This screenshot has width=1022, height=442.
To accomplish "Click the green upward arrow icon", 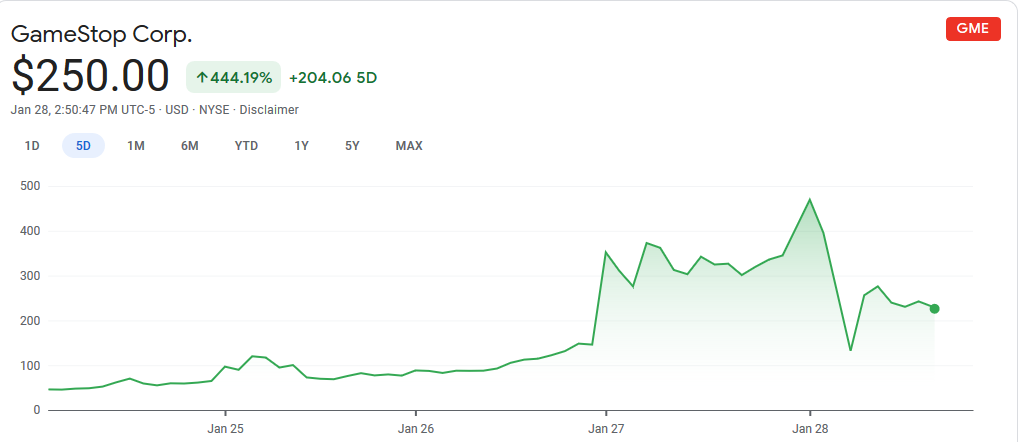I will coord(202,78).
